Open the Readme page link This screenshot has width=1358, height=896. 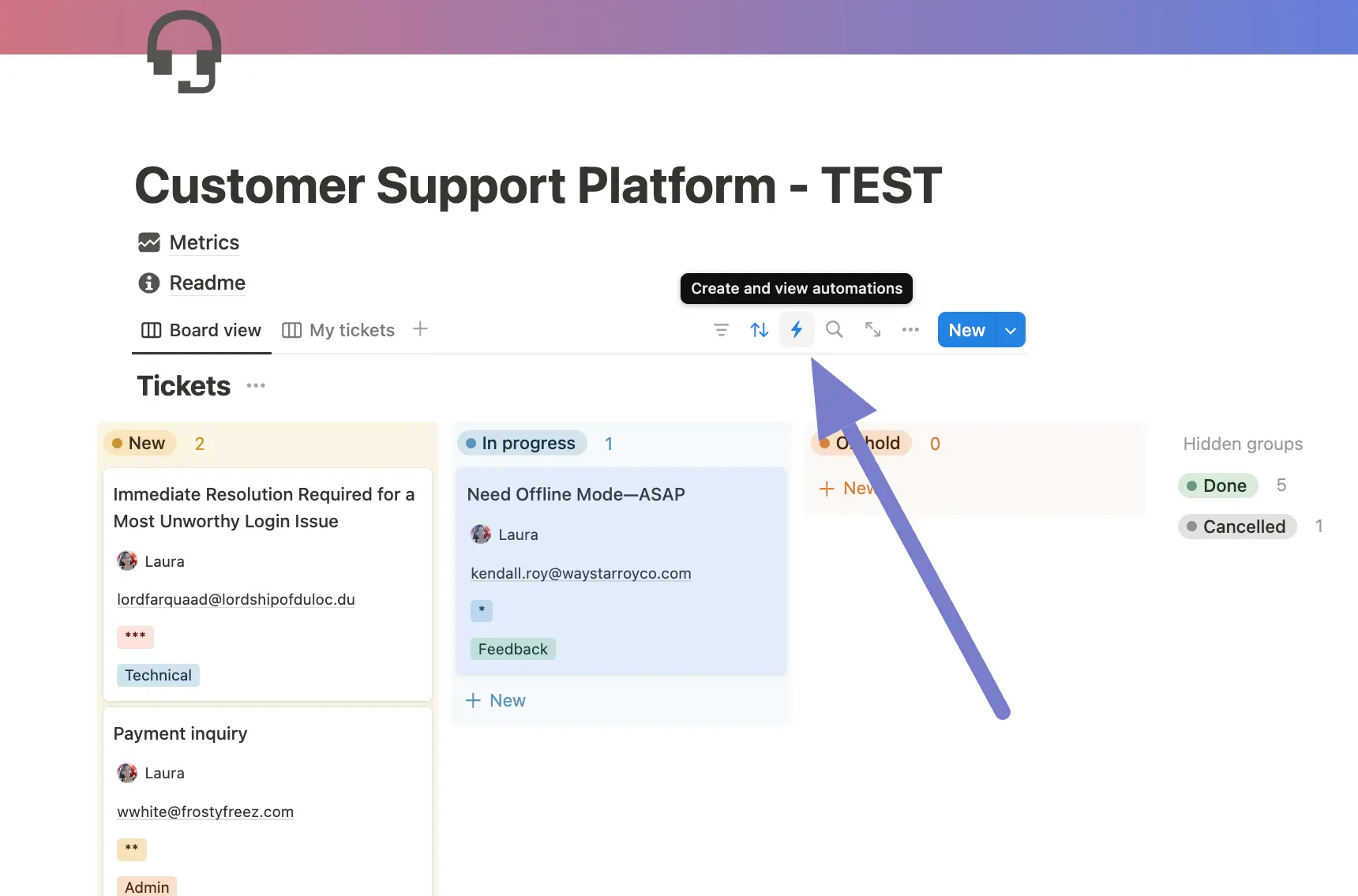pyautogui.click(x=207, y=283)
